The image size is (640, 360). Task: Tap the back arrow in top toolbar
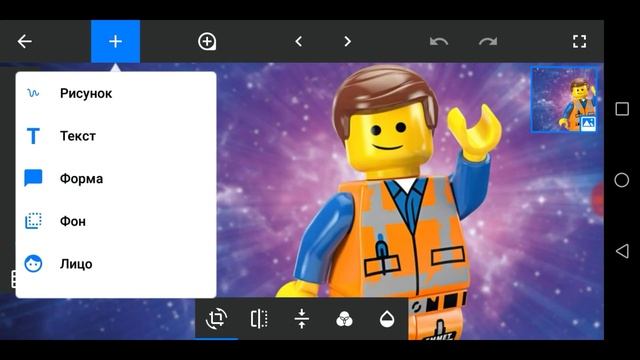(24, 41)
